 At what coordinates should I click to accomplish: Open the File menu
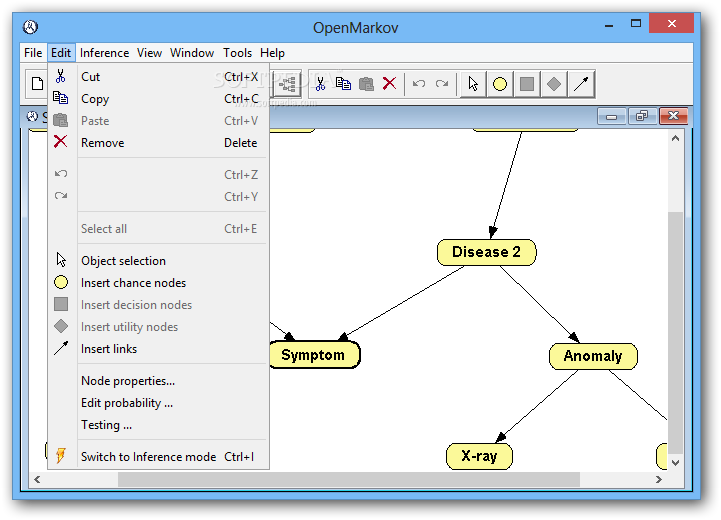33,53
